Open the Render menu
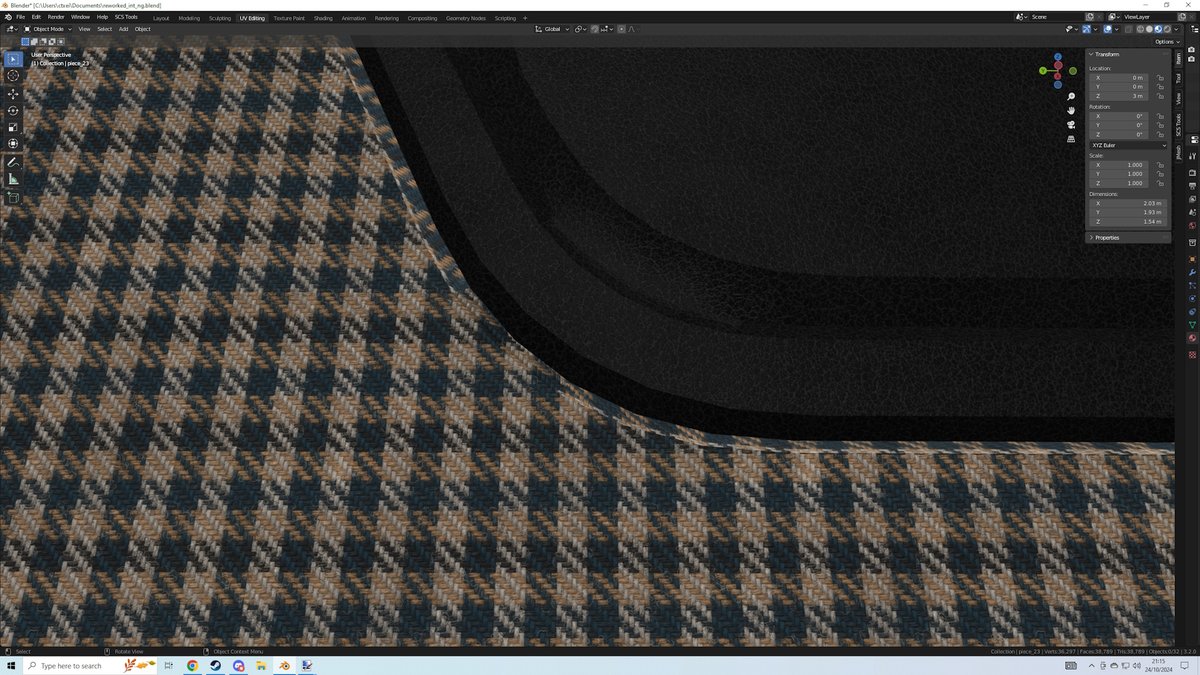The image size is (1200, 675). tap(56, 17)
